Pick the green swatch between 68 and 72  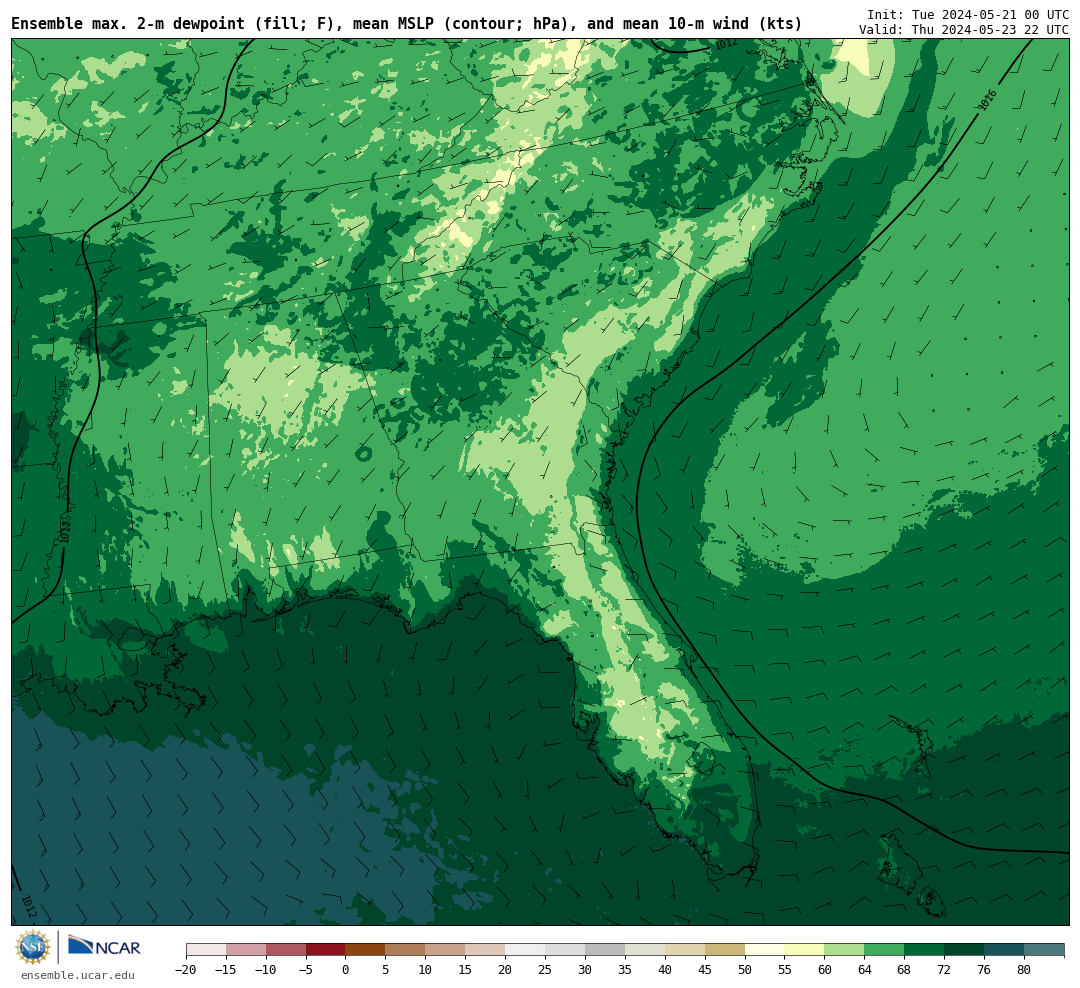pyautogui.click(x=925, y=950)
